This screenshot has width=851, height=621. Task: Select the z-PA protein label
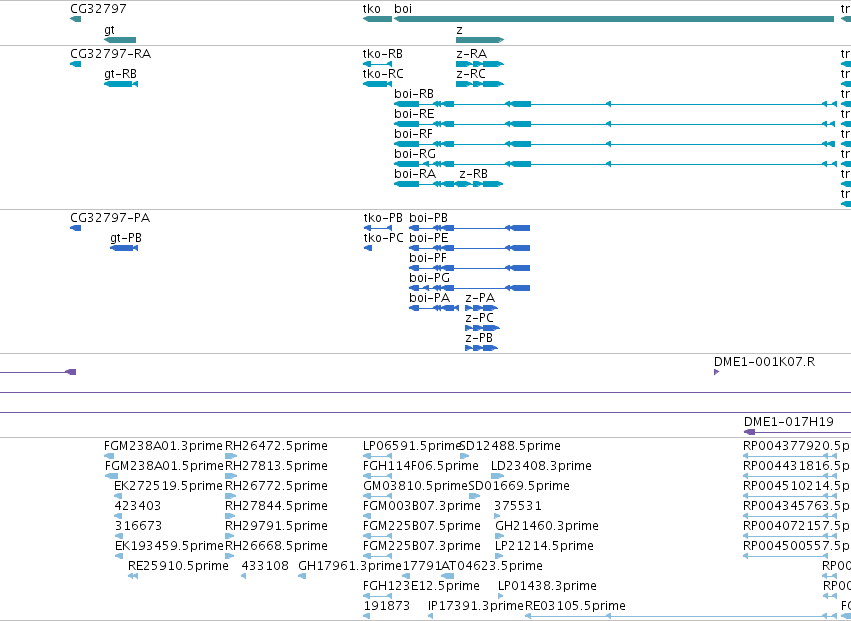480,298
